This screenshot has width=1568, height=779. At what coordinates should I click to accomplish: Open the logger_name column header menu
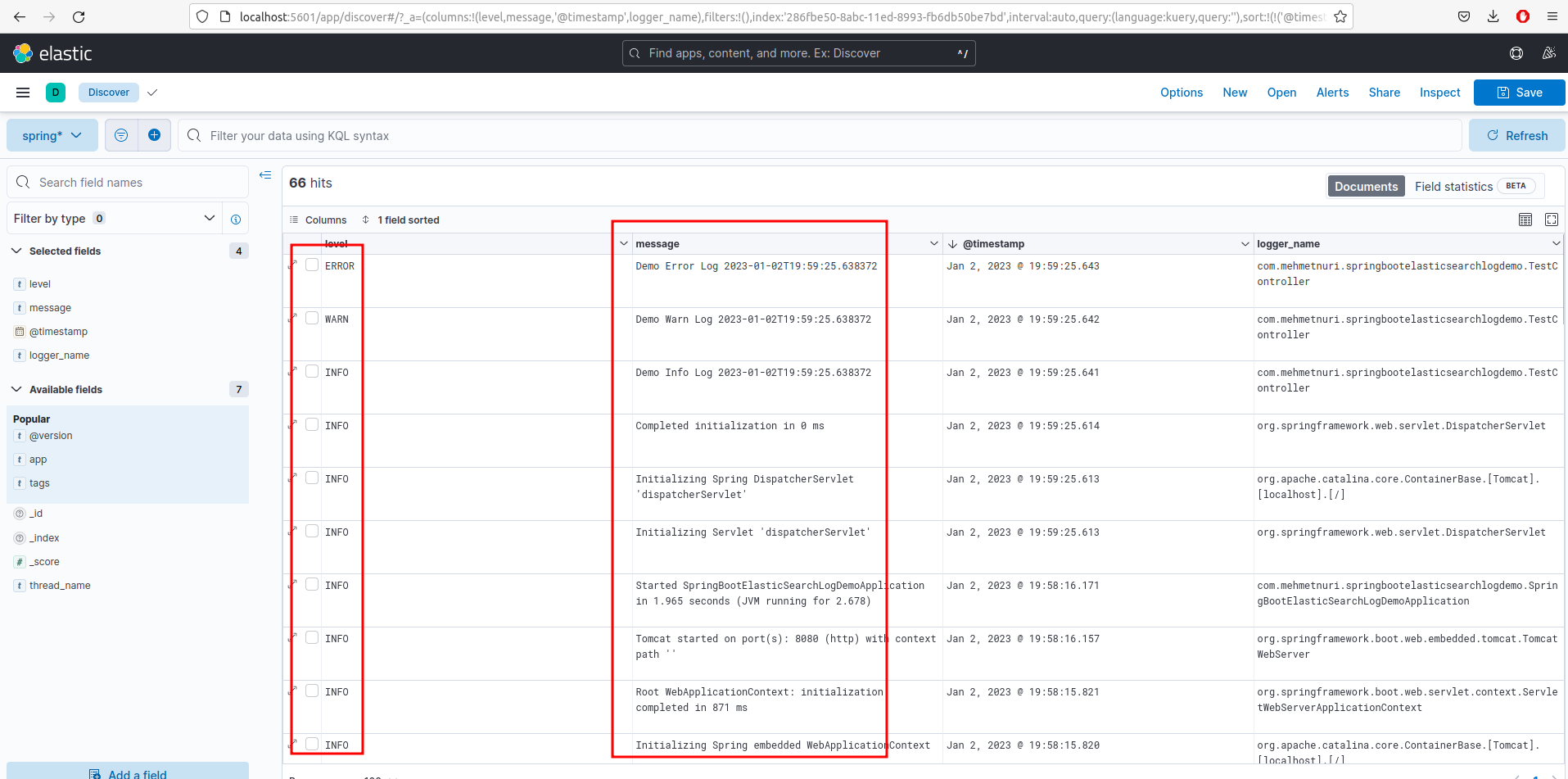(x=1556, y=244)
